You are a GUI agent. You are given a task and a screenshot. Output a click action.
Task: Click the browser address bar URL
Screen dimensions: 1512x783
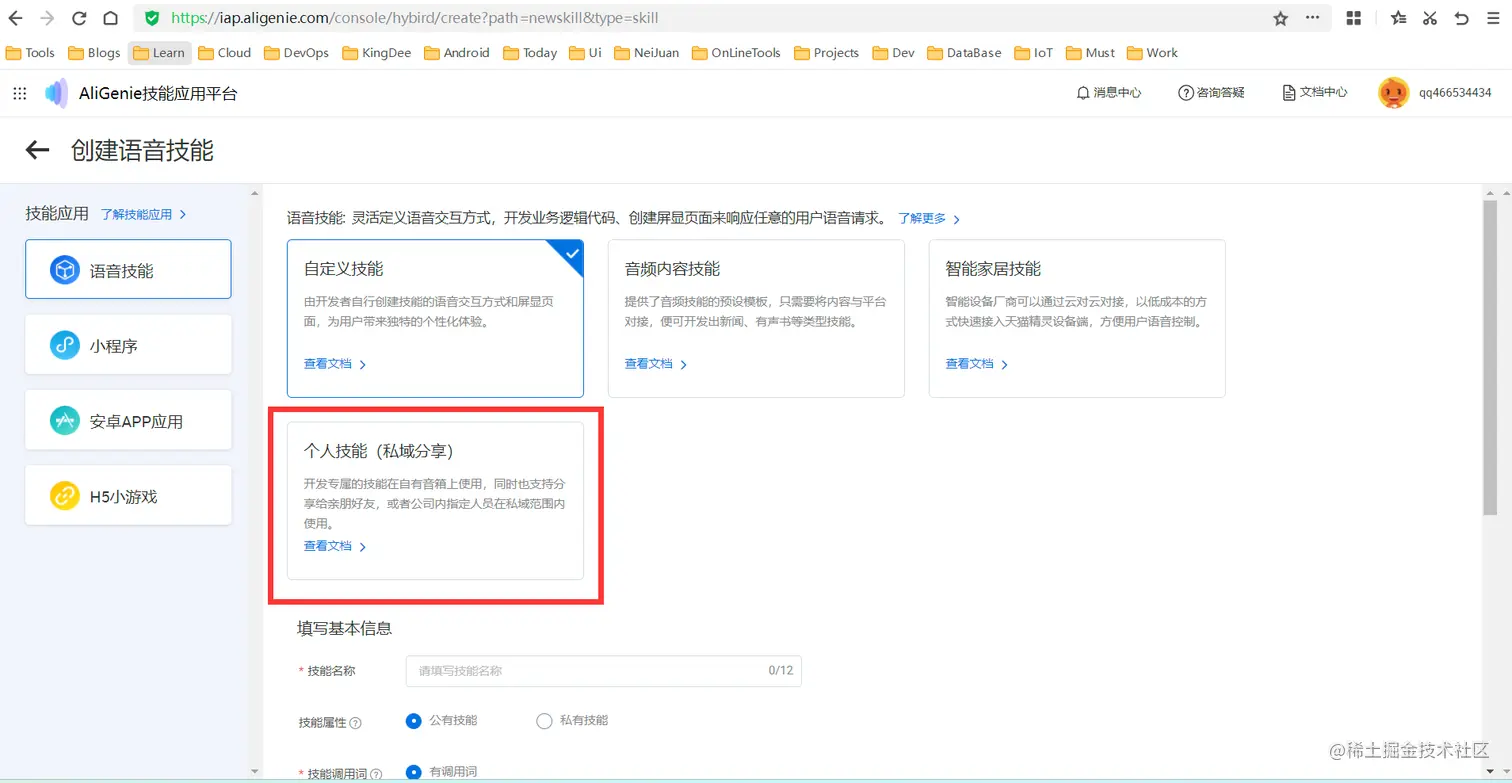(415, 18)
